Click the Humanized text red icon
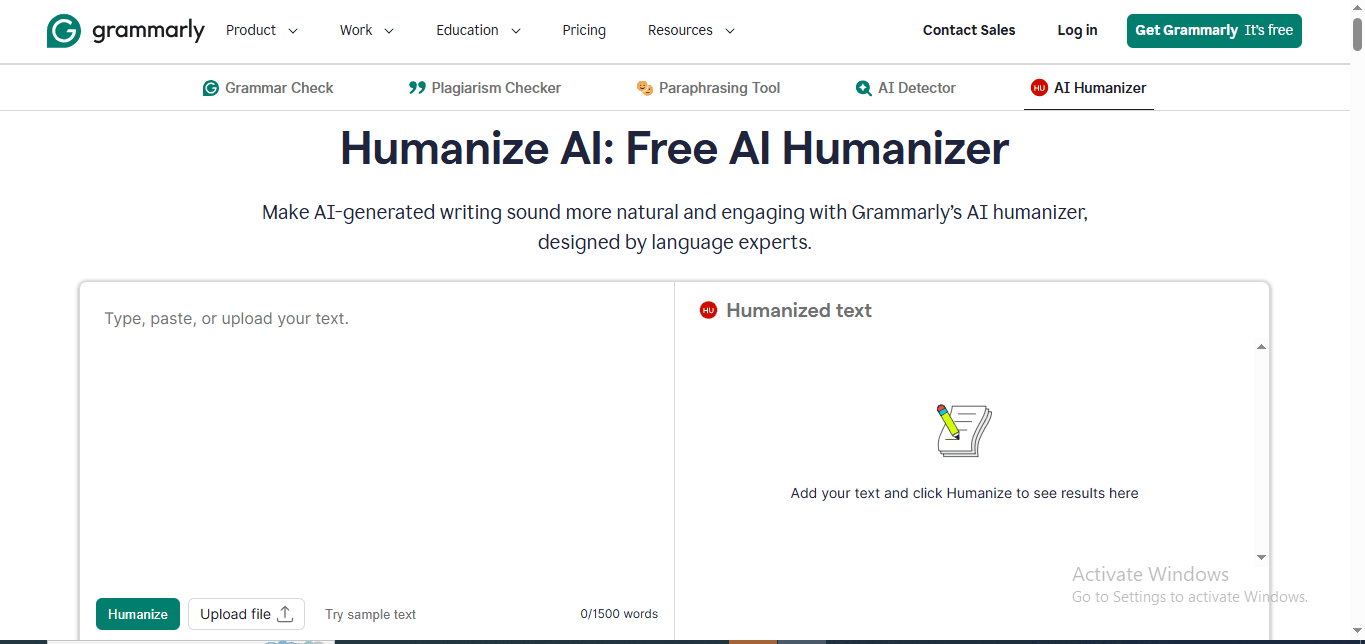 tap(708, 311)
